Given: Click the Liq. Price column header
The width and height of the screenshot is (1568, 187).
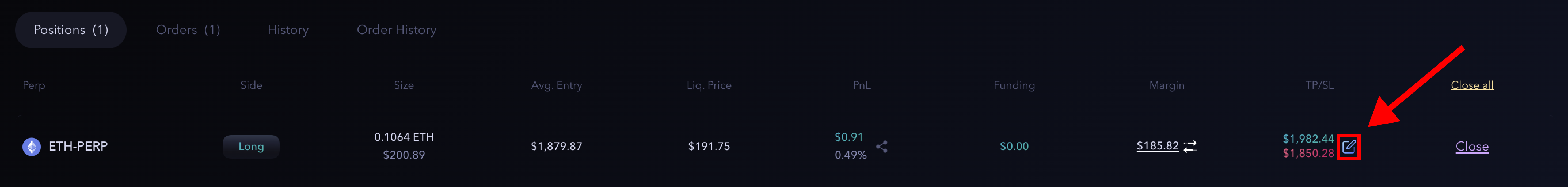Looking at the screenshot, I should [709, 85].
